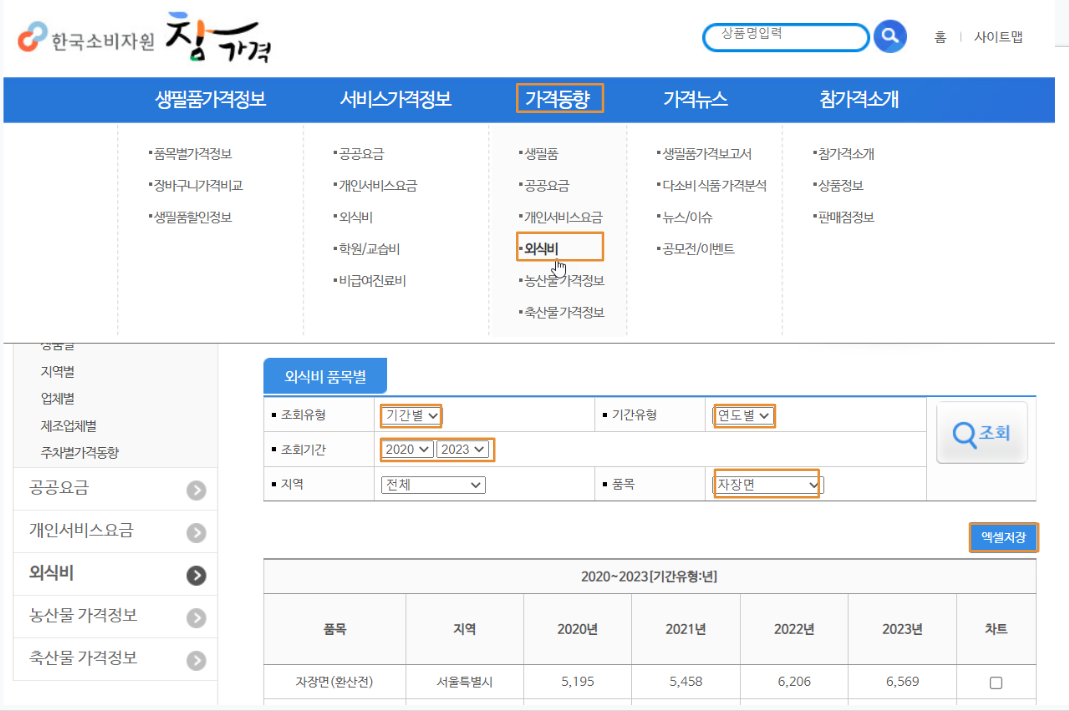Open the 2020 start year dropdown
This screenshot has height=711, width=1069.
tap(407, 449)
